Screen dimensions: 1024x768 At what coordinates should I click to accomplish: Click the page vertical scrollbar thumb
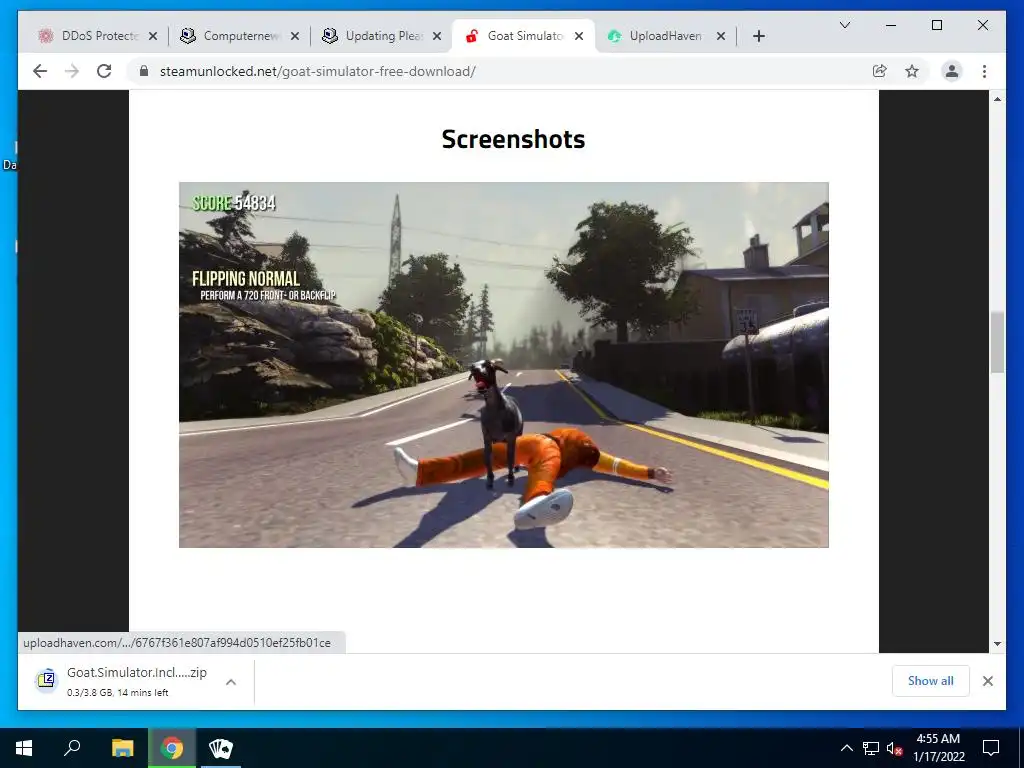(997, 342)
